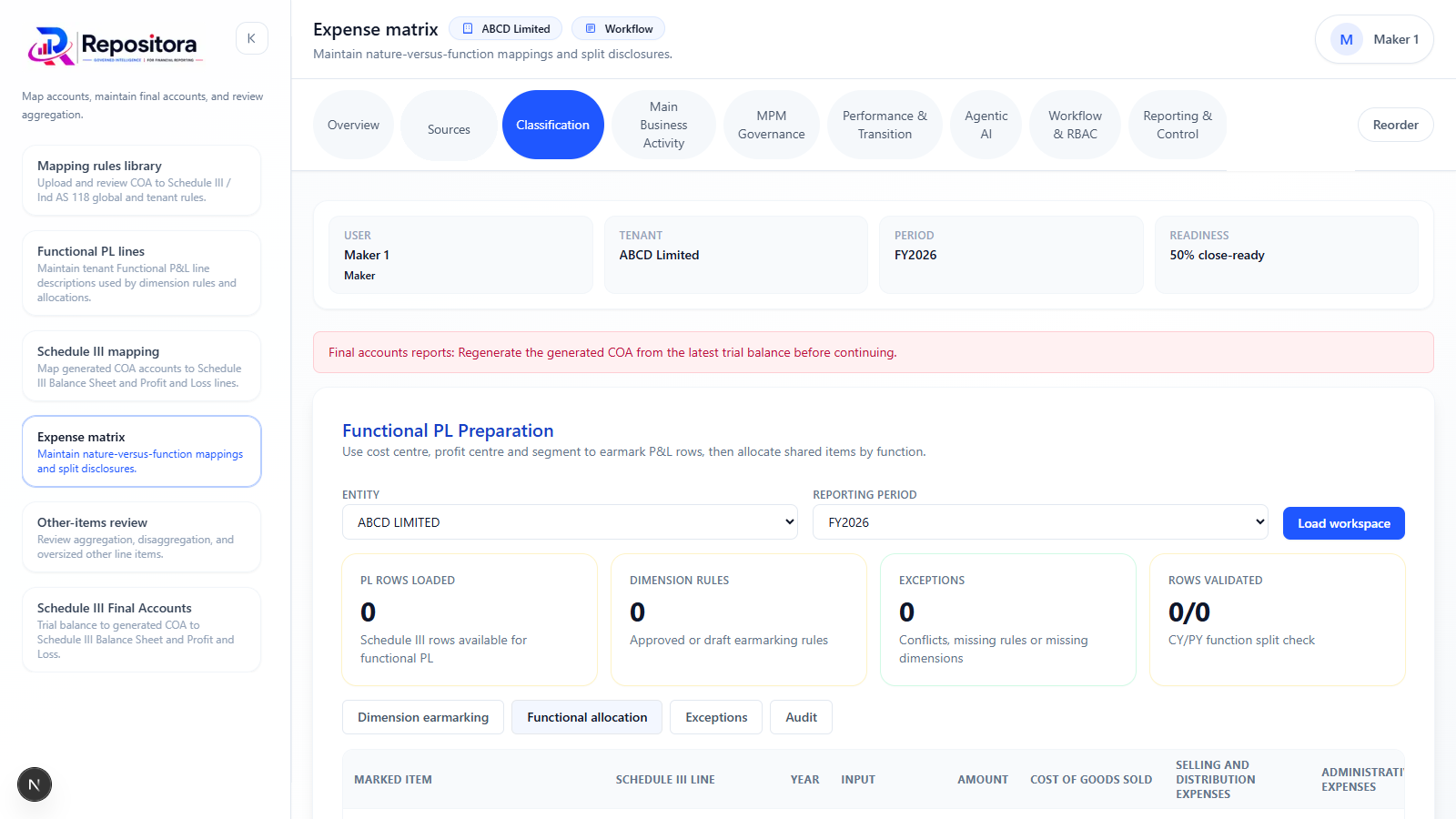
Task: Open Performance & Transition tab
Action: pyautogui.click(x=885, y=125)
